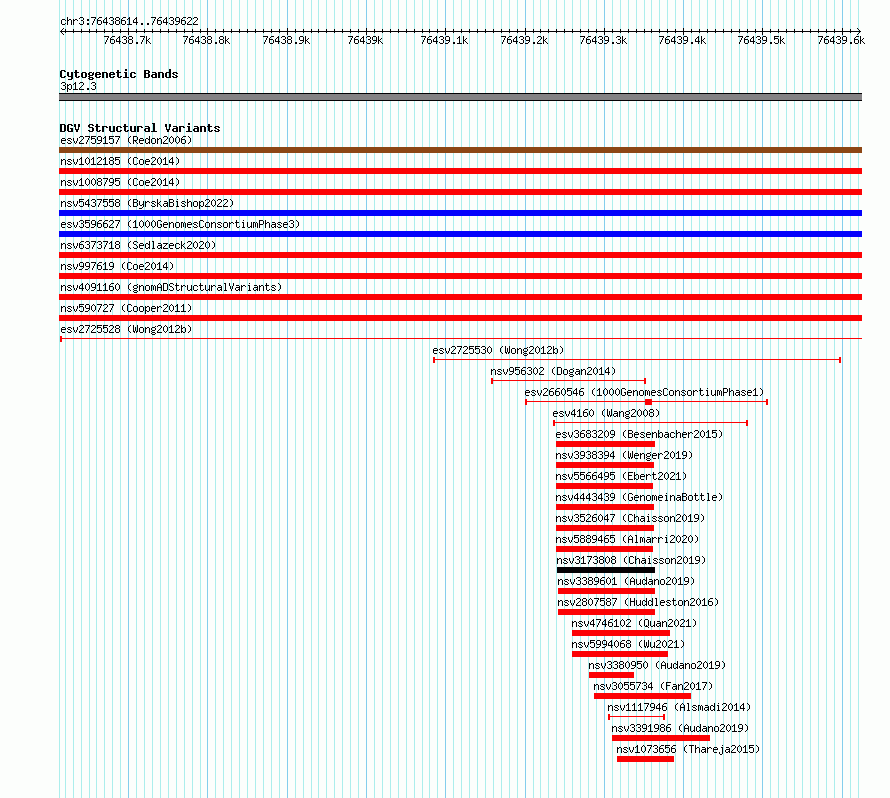
Task: Select the brown esv2759157 variant bar
Action: (x=460, y=150)
